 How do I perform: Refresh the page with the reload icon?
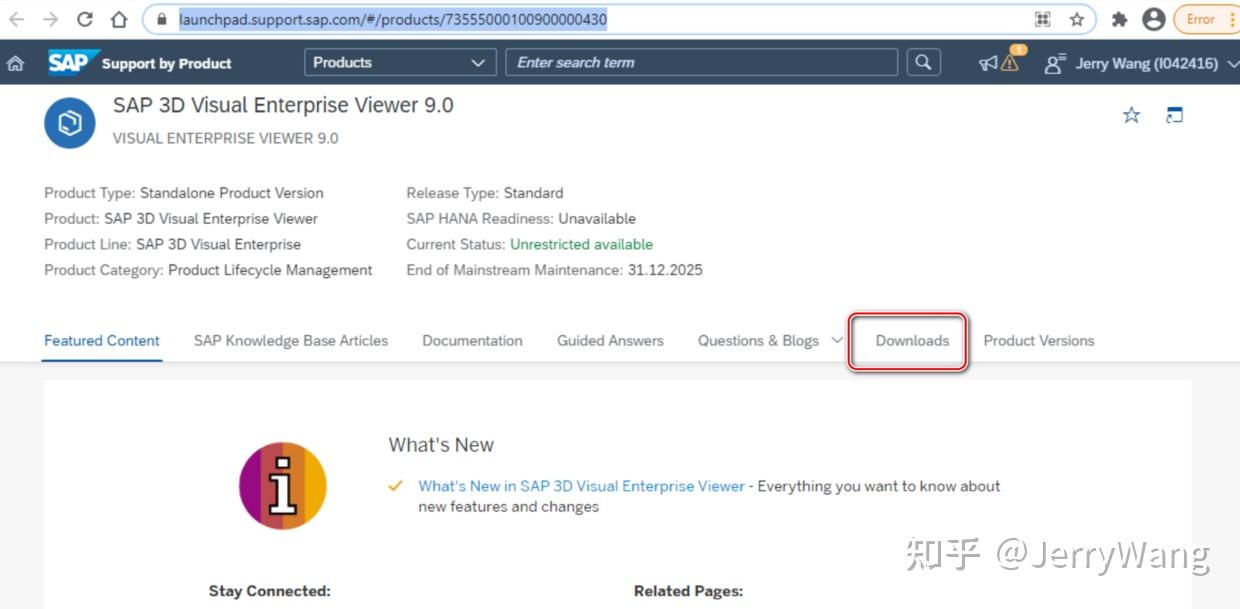coord(84,18)
